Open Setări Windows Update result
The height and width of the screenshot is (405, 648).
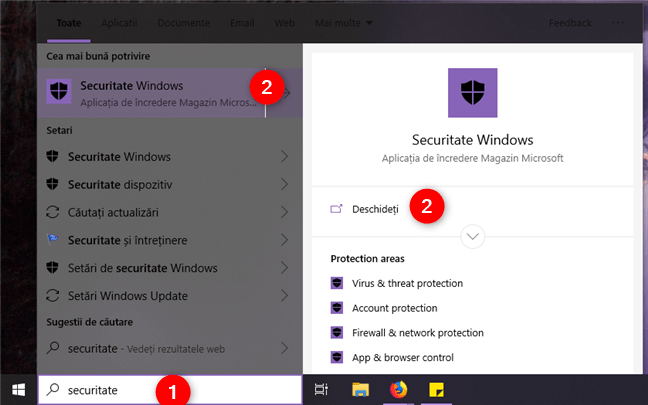[128, 296]
